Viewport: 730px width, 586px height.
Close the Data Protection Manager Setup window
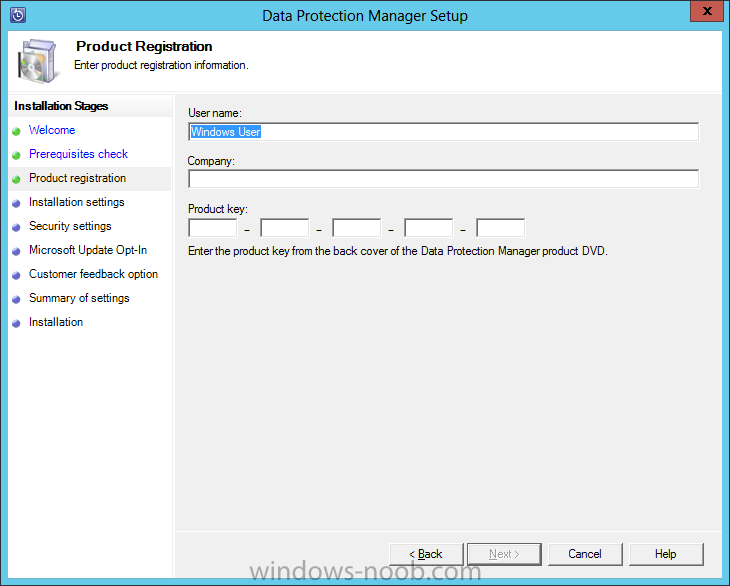tap(707, 11)
